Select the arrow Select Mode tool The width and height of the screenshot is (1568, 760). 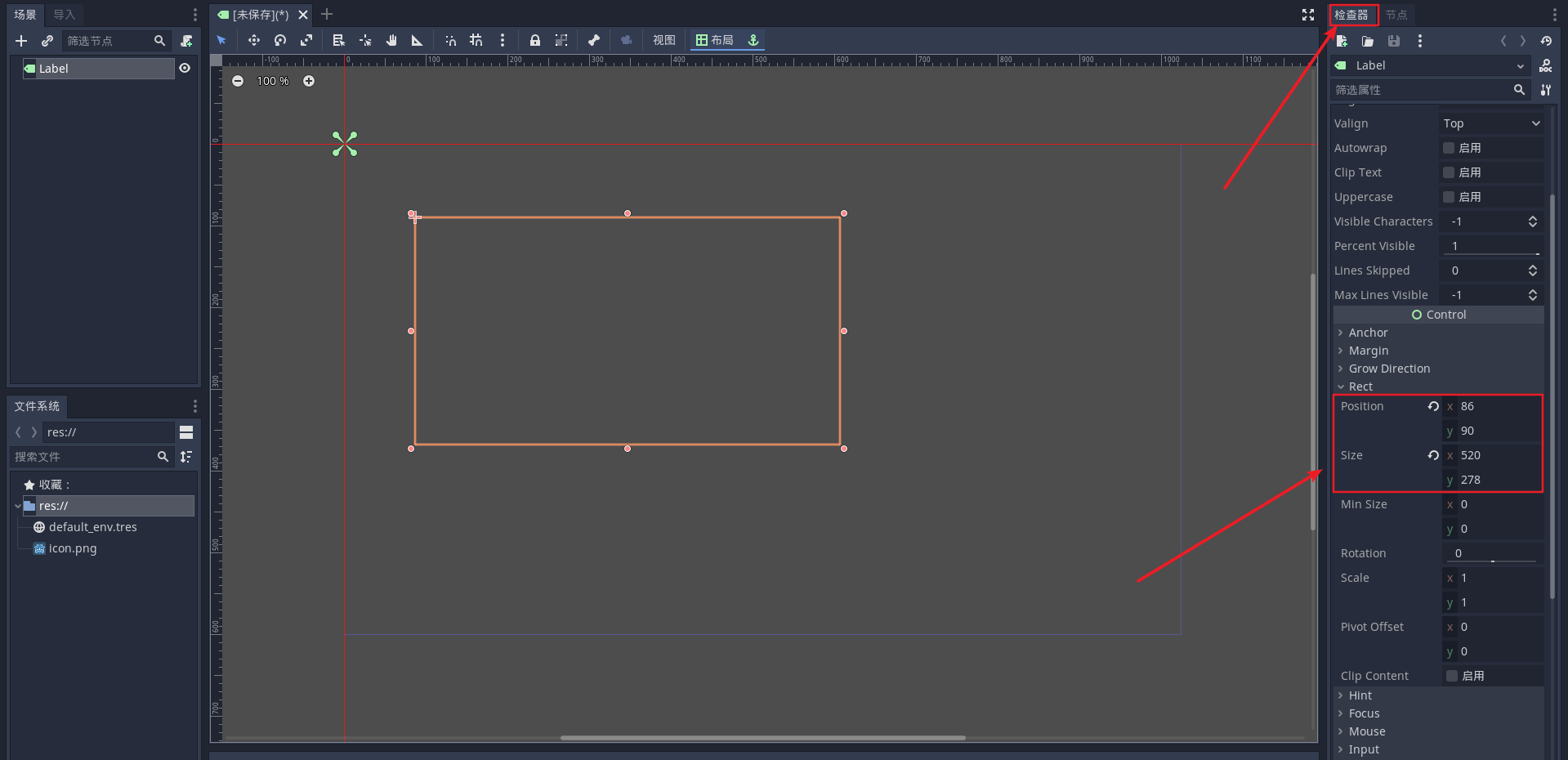pyautogui.click(x=221, y=40)
